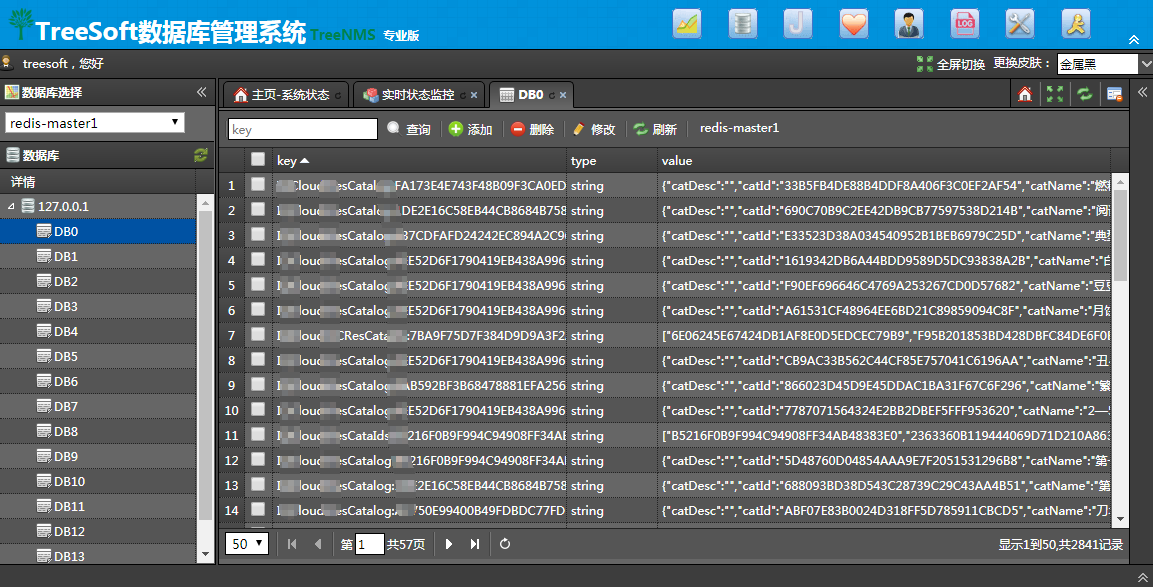Open the database cylinder icon in header
Viewport: 1153px width, 587px height.
click(x=743, y=24)
